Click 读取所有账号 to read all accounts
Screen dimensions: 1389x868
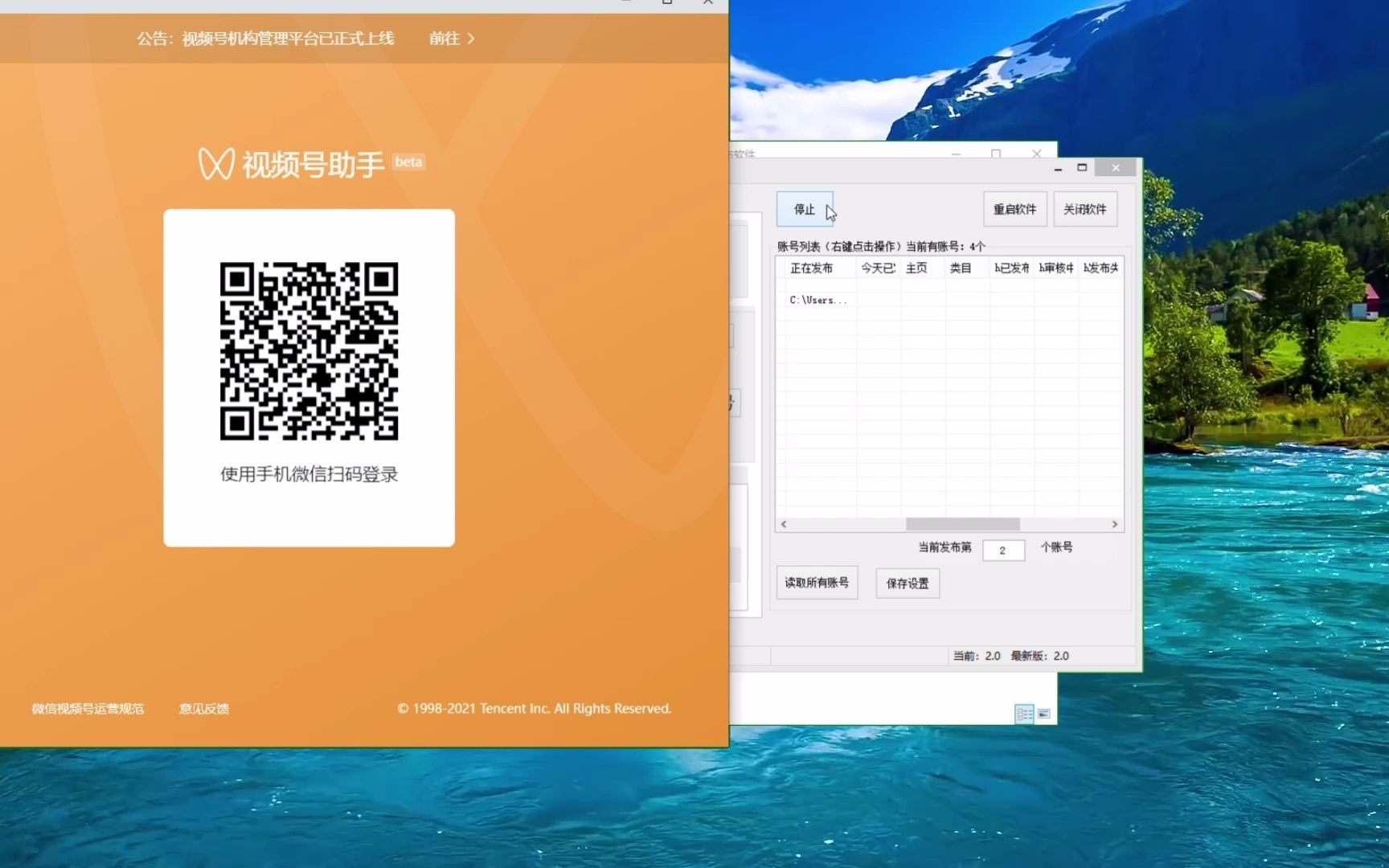pyautogui.click(x=817, y=583)
